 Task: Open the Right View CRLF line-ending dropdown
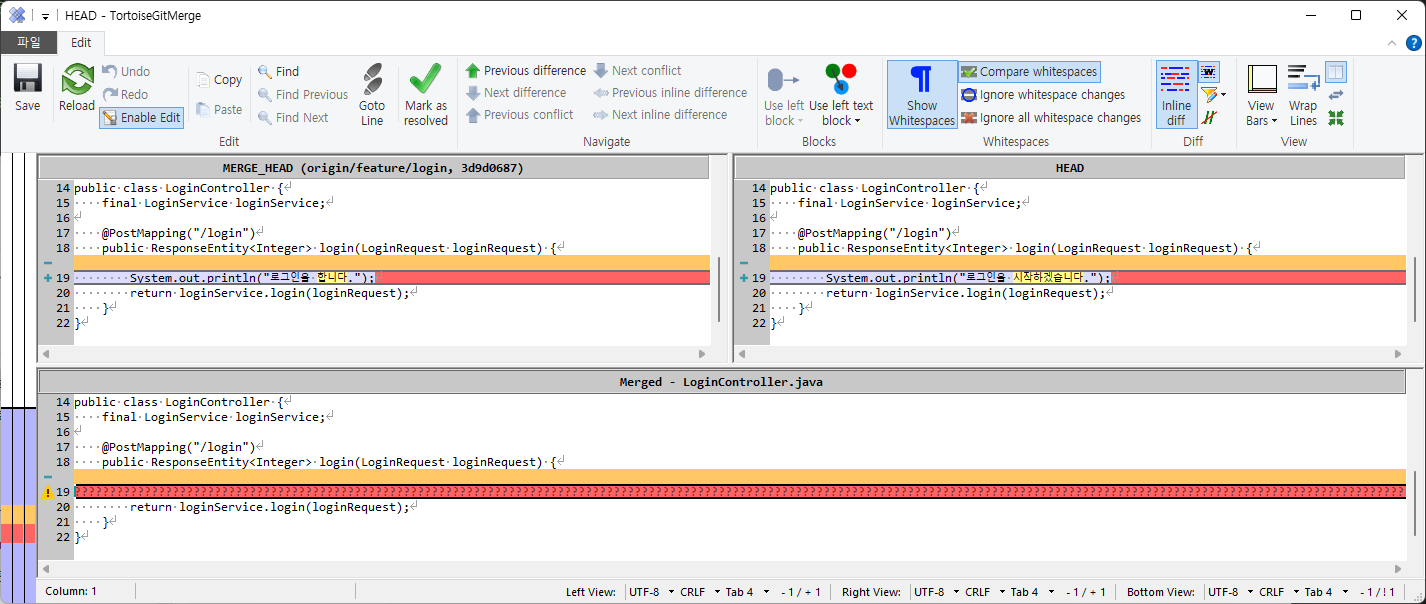(984, 592)
